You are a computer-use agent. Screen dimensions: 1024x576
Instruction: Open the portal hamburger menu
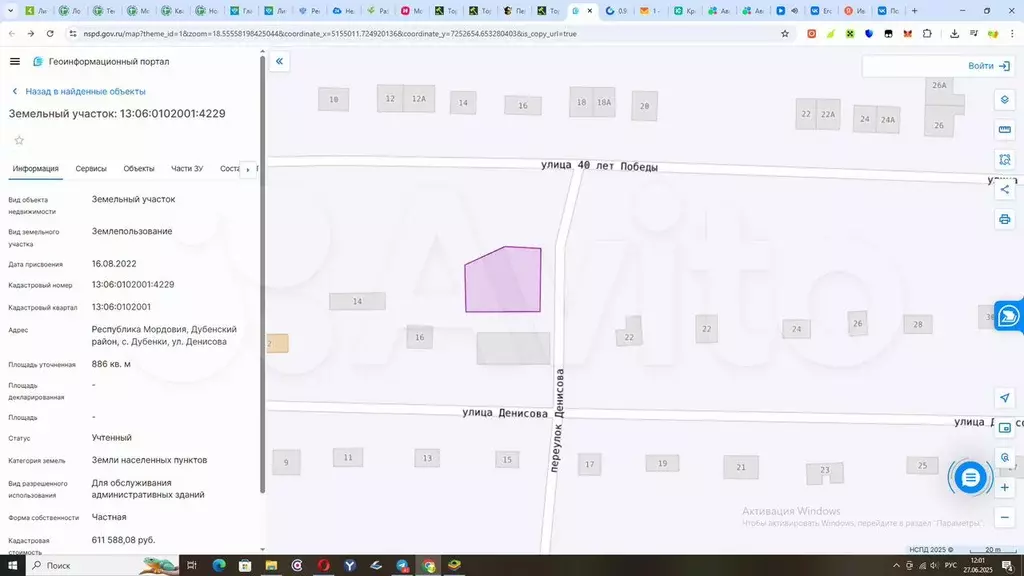14,61
